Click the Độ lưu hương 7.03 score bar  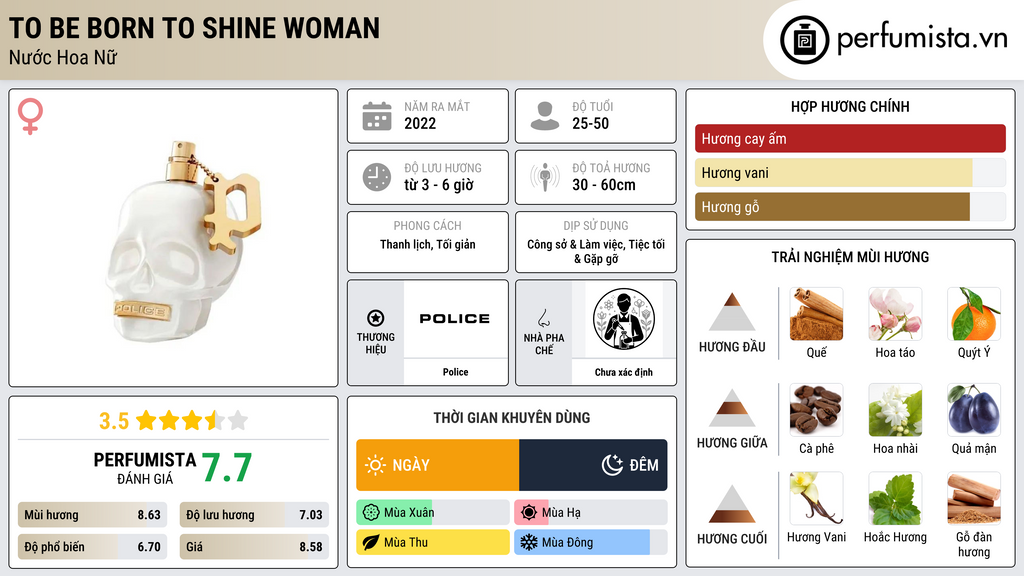tap(254, 515)
